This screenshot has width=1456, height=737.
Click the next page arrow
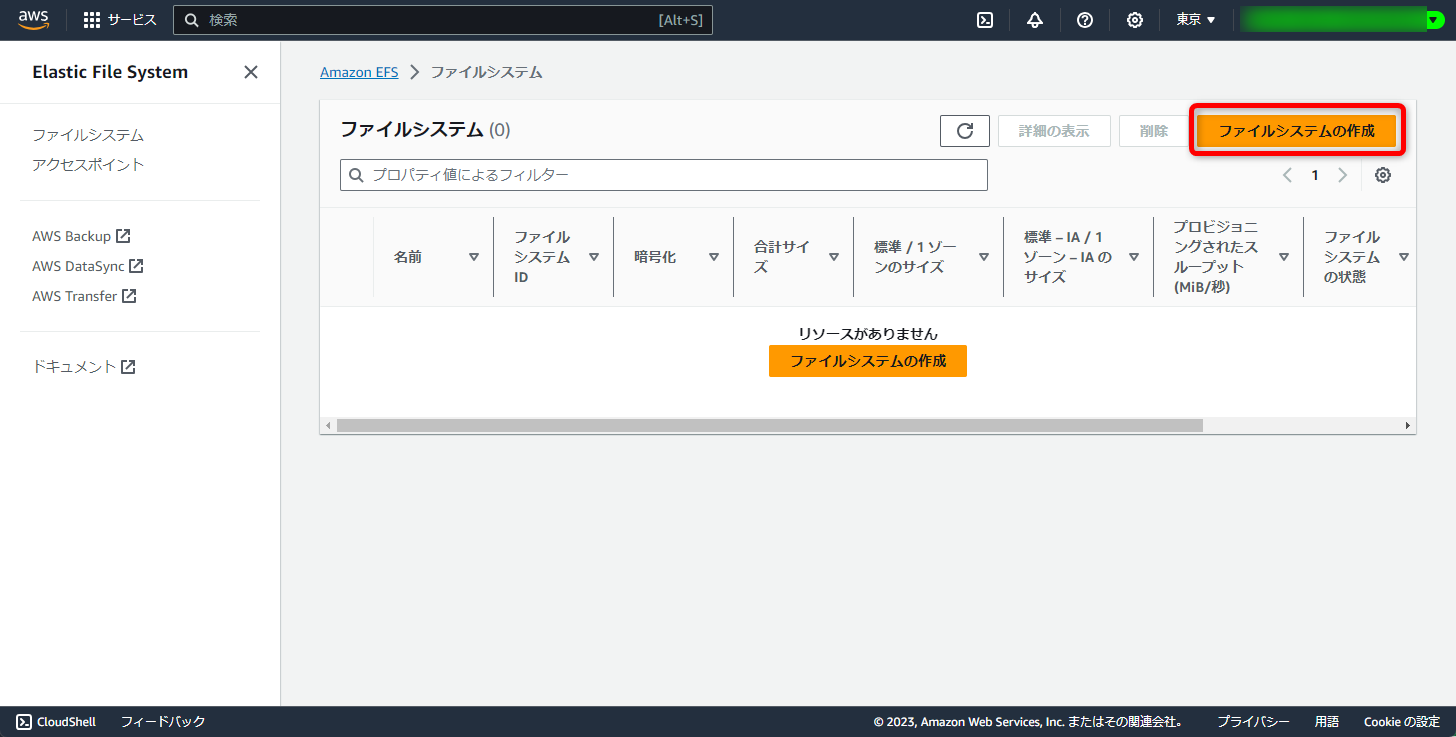tap(1343, 175)
